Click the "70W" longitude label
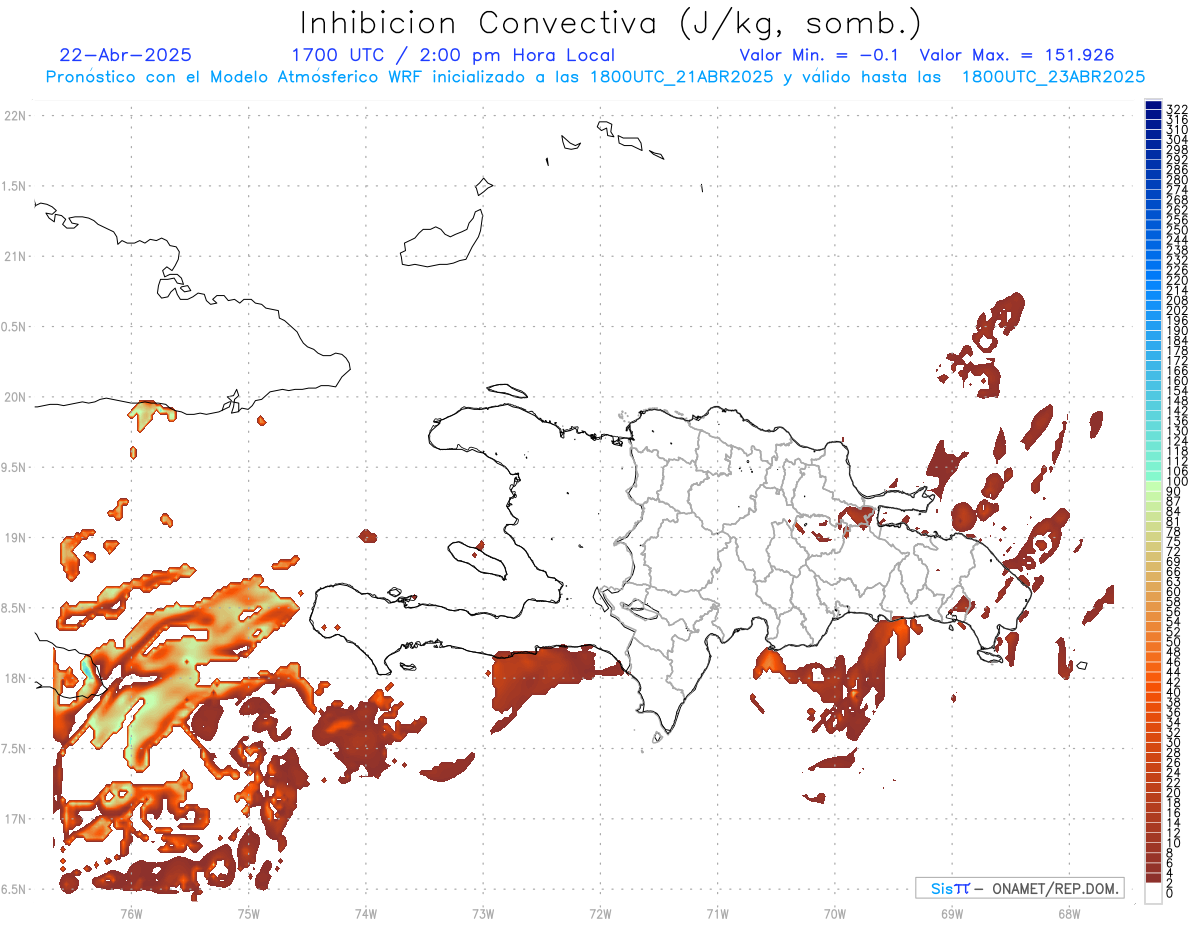This screenshot has width=1200, height=927. click(835, 913)
